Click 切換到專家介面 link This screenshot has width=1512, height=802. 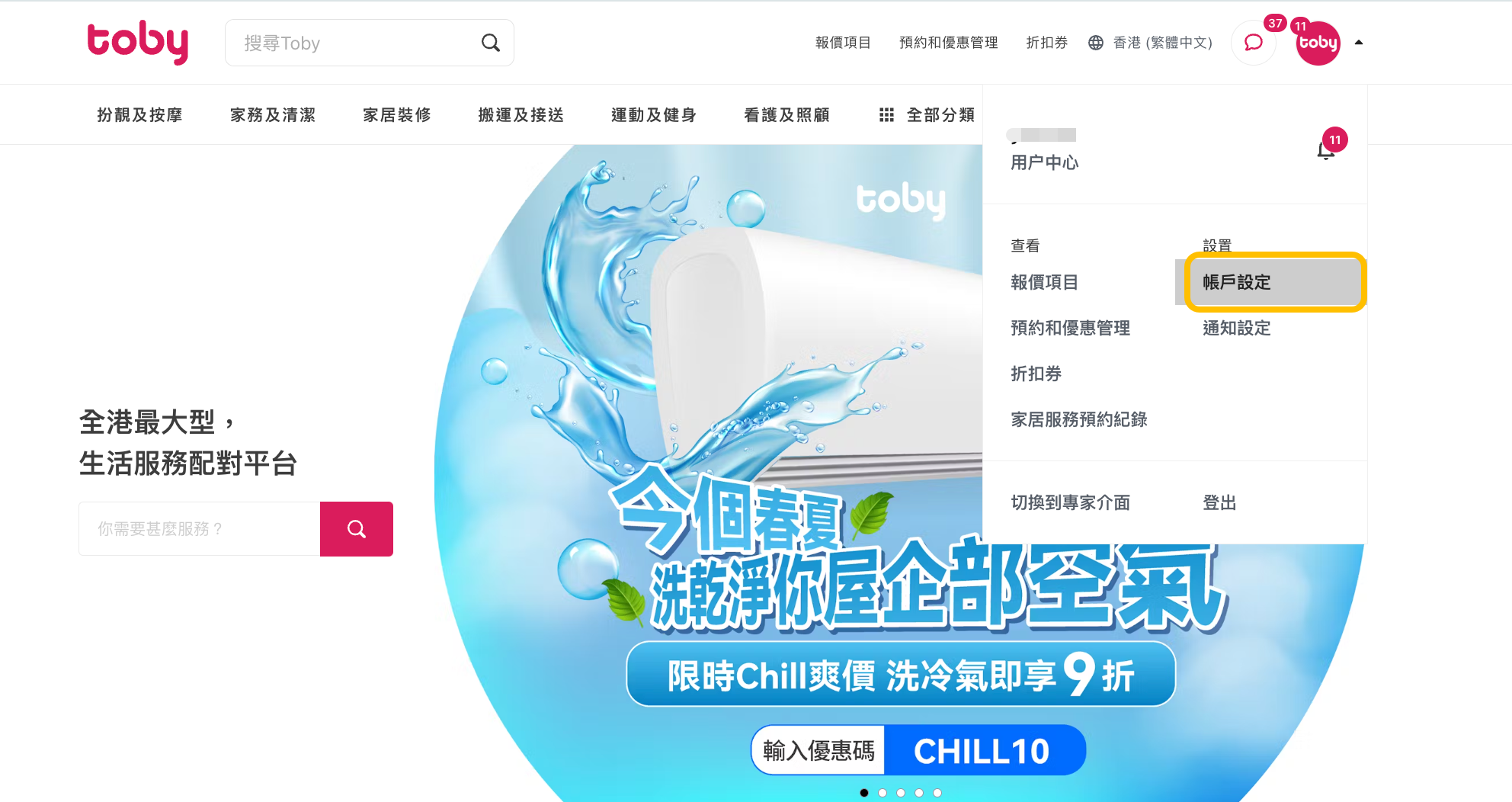click(1070, 502)
